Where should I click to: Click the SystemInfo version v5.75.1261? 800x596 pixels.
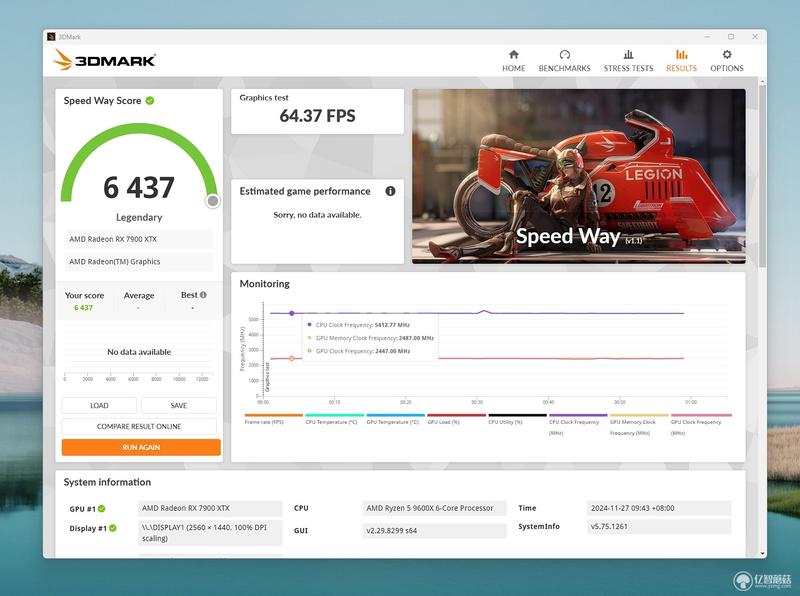click(659, 527)
